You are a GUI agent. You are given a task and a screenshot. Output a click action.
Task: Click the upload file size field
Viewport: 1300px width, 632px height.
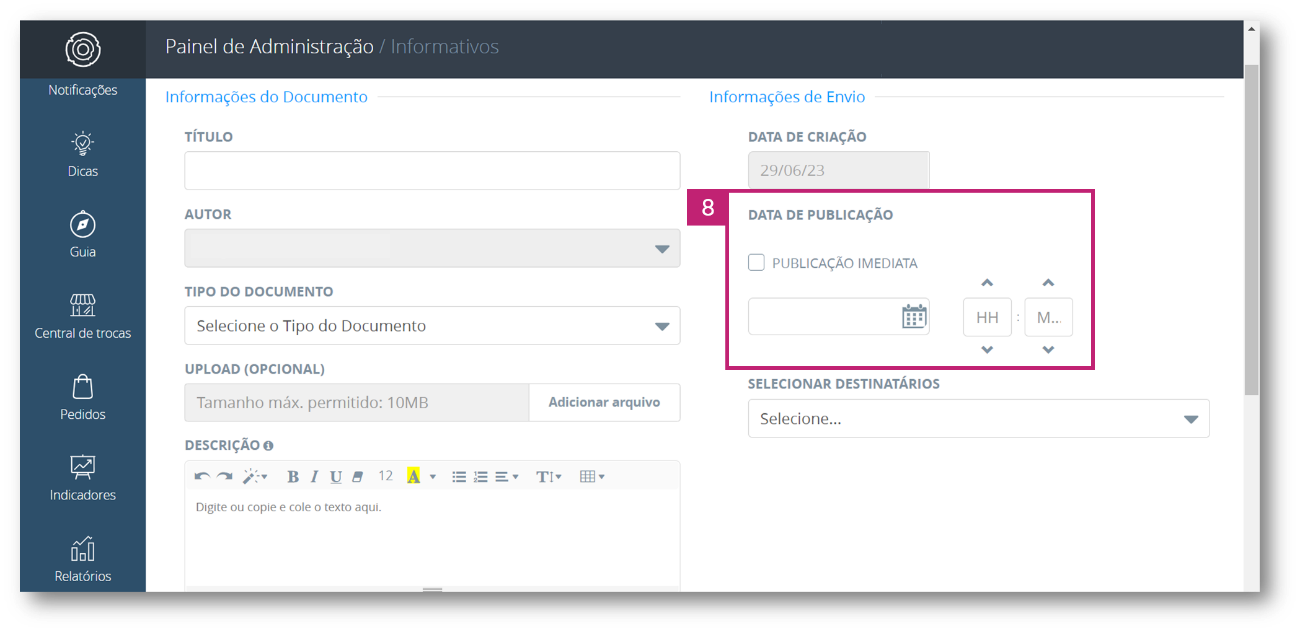(x=357, y=402)
